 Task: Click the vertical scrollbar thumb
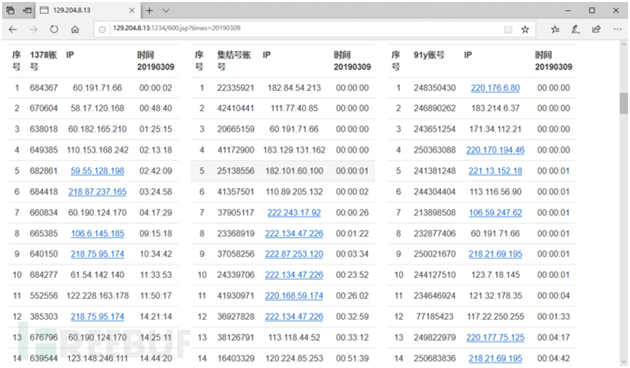click(x=623, y=103)
